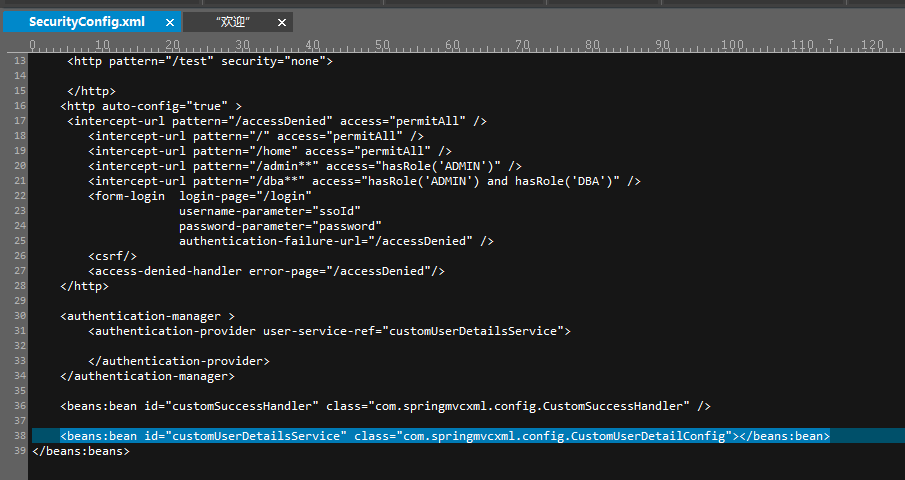Image resolution: width=905 pixels, height=480 pixels.
Task: Close the SecurityConfig.xml tab
Action: coord(170,22)
